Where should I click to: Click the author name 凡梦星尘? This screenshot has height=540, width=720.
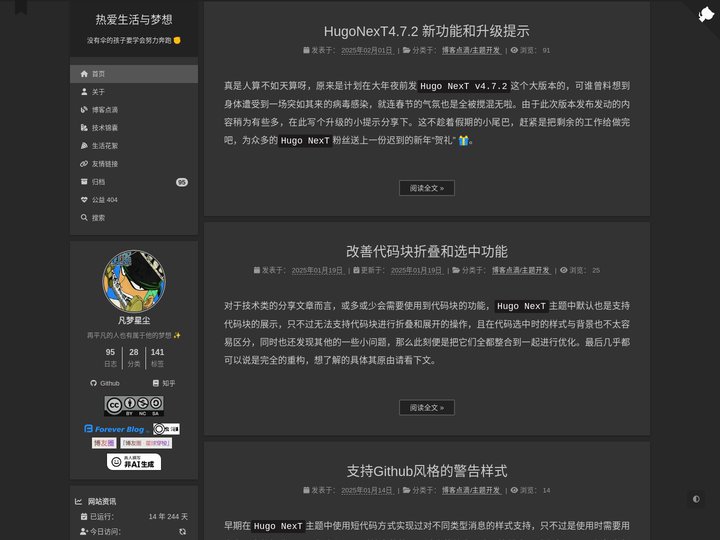click(x=134, y=321)
